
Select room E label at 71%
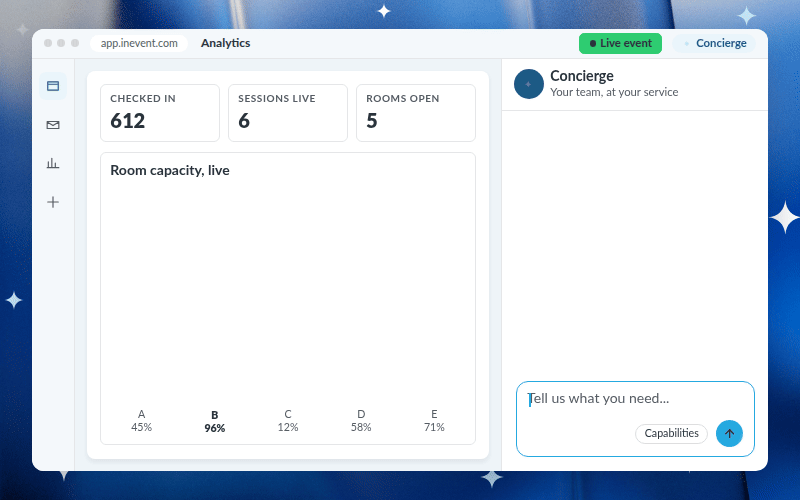[x=434, y=421]
